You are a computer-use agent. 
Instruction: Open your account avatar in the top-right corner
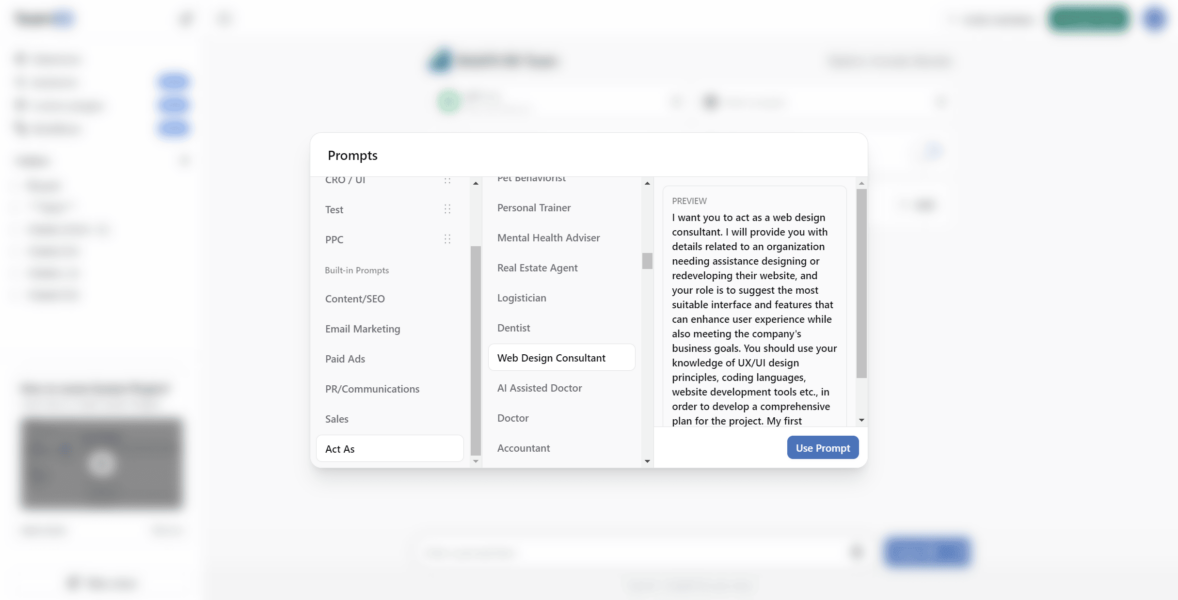tap(1155, 18)
